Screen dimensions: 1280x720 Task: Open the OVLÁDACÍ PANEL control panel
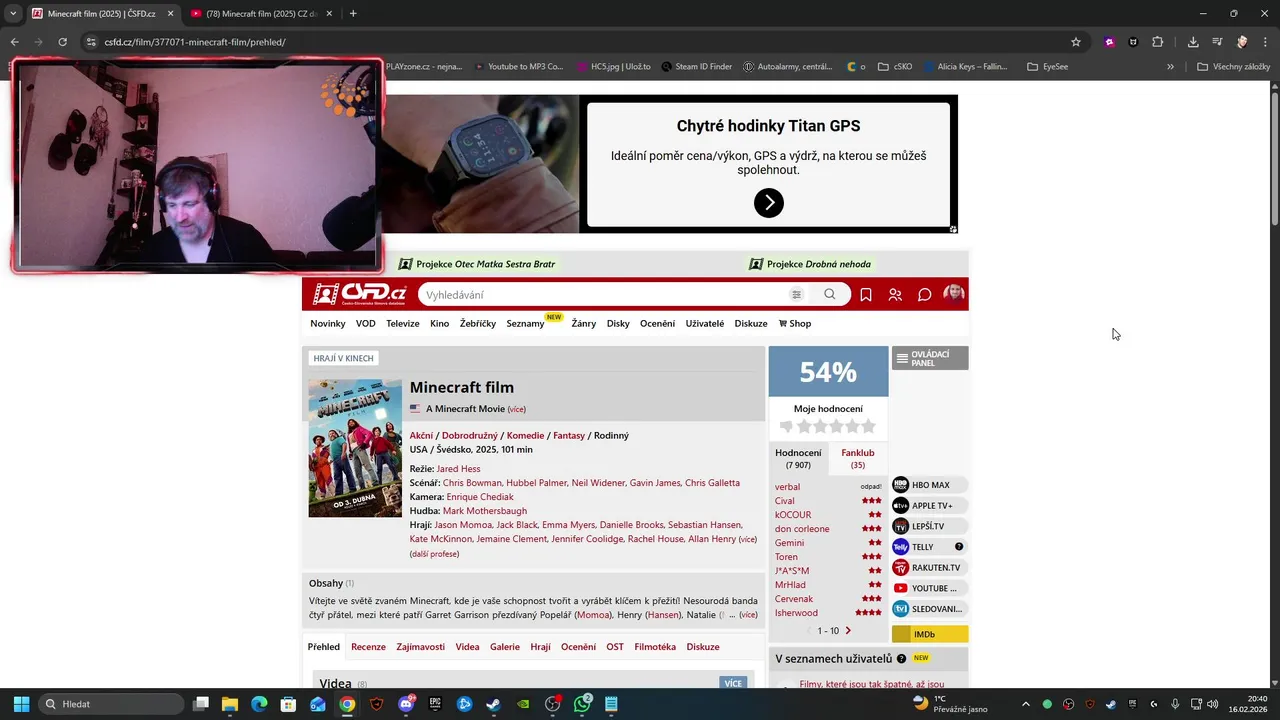930,358
